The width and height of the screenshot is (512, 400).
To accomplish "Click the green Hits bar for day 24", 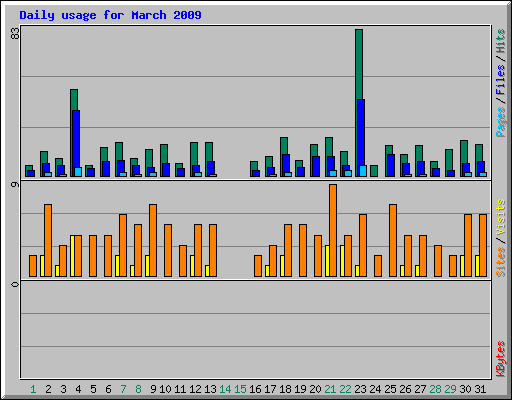I will pos(374,171).
